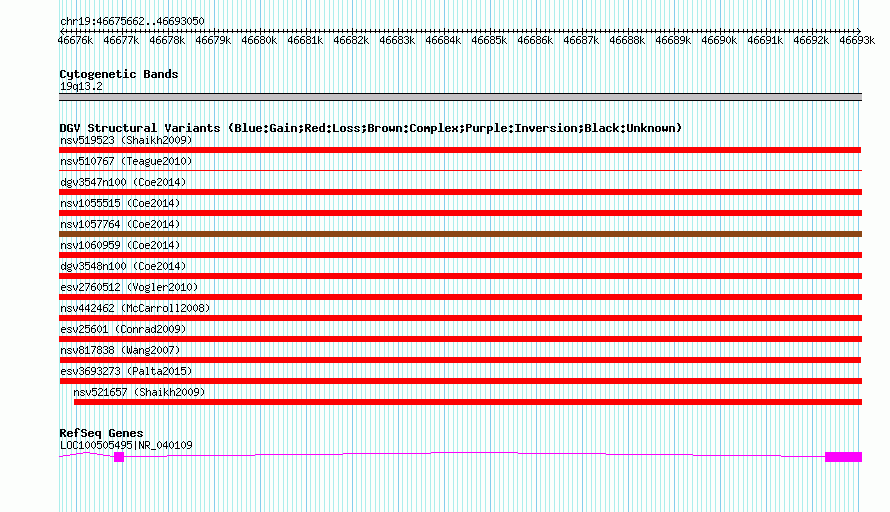Click the DGV Structural Variants track title
The height and width of the screenshot is (512, 890).
click(371, 128)
